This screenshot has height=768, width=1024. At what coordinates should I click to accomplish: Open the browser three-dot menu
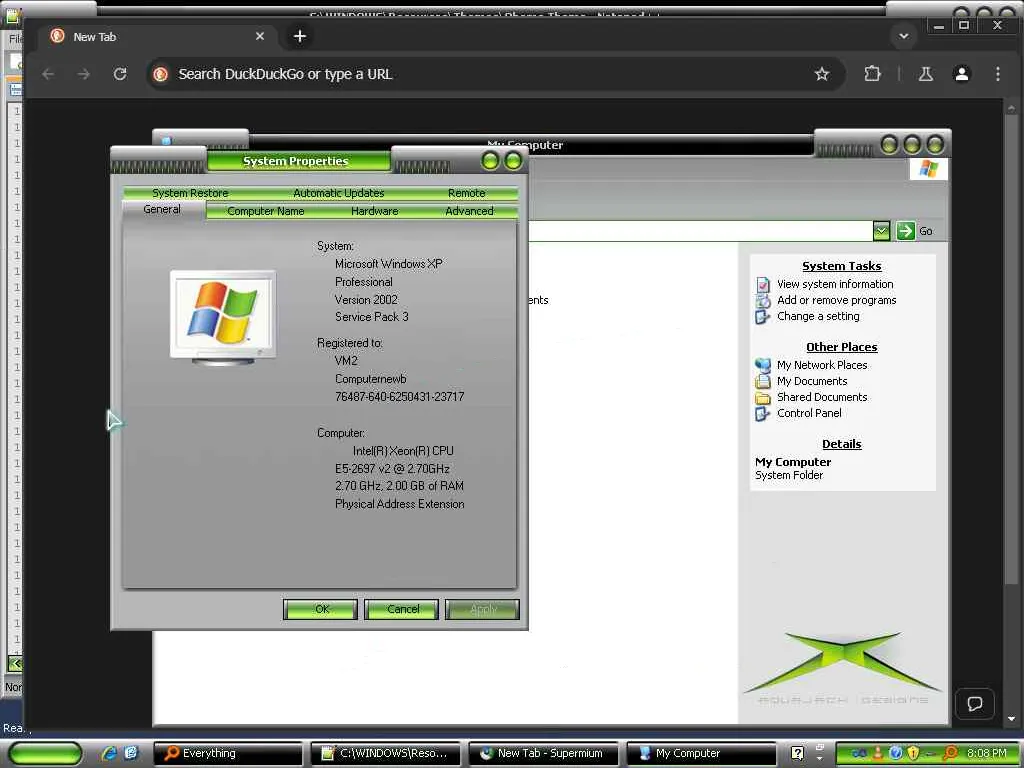[997, 74]
